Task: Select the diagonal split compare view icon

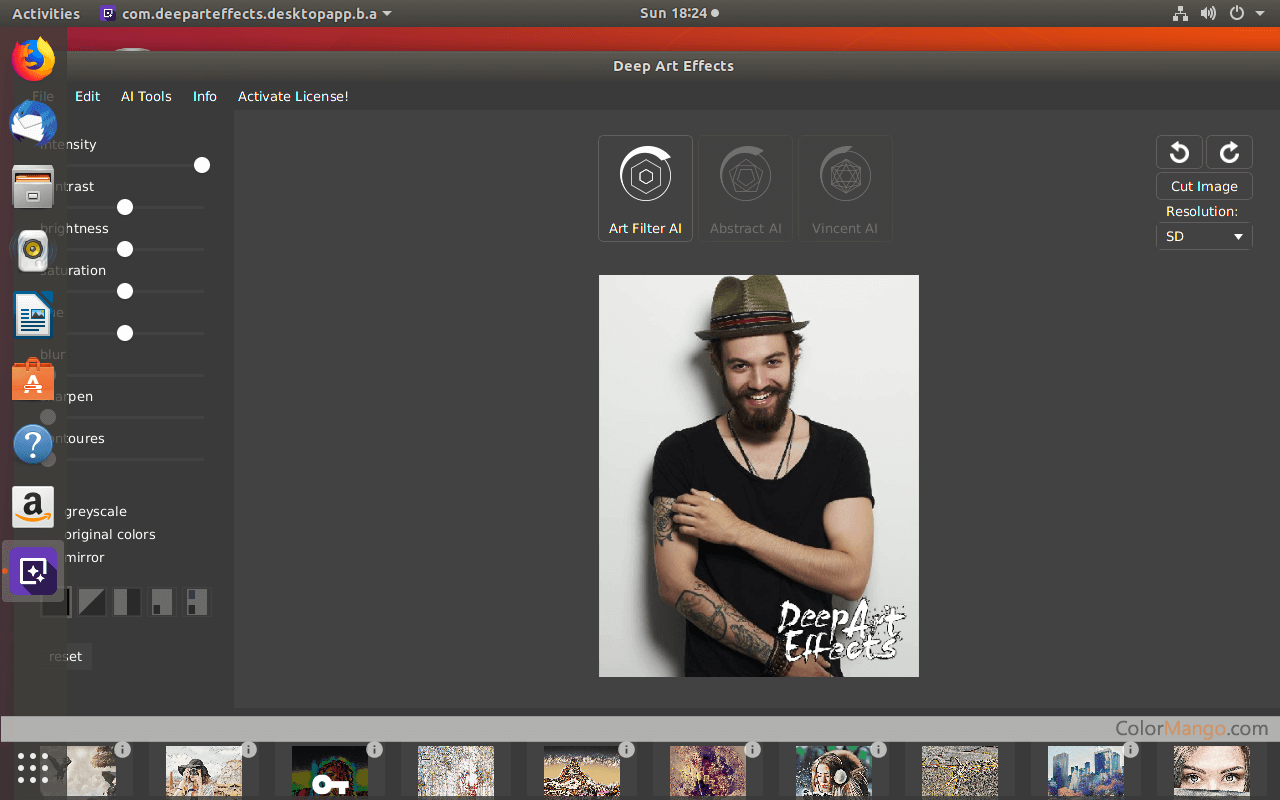Action: pos(92,602)
